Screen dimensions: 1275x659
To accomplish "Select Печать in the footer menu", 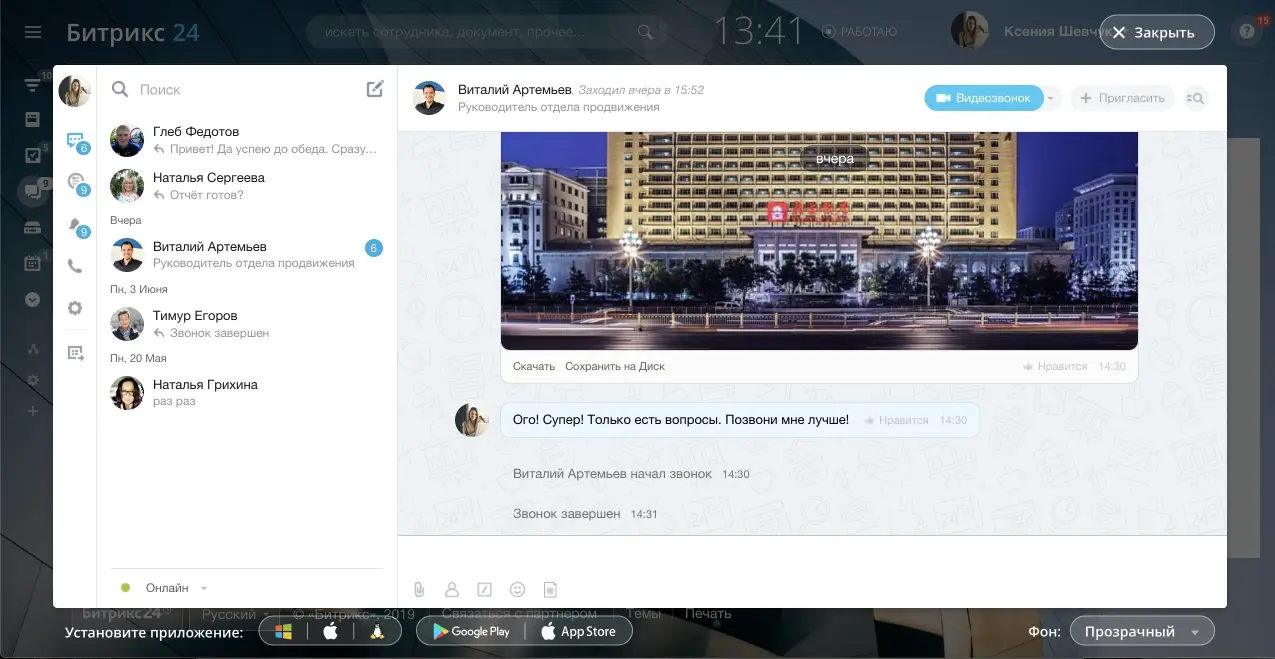I will pos(707,613).
